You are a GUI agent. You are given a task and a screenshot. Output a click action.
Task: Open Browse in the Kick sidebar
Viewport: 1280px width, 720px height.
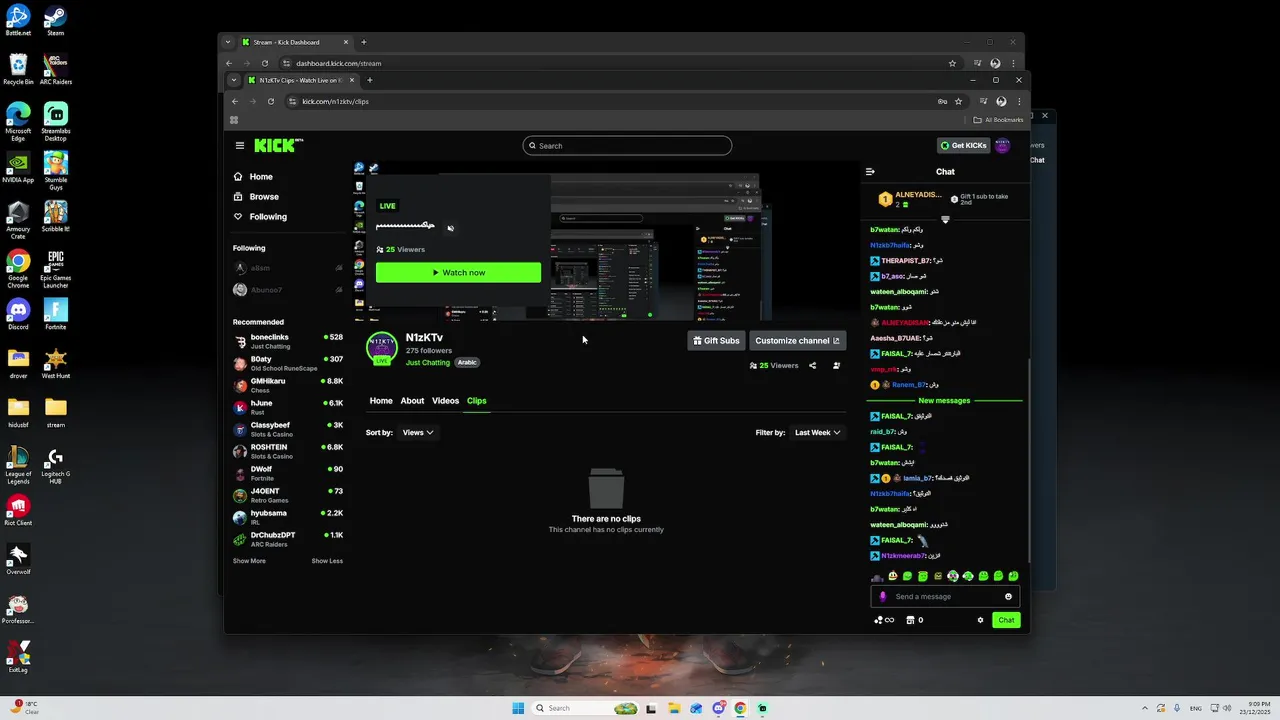[256, 197]
